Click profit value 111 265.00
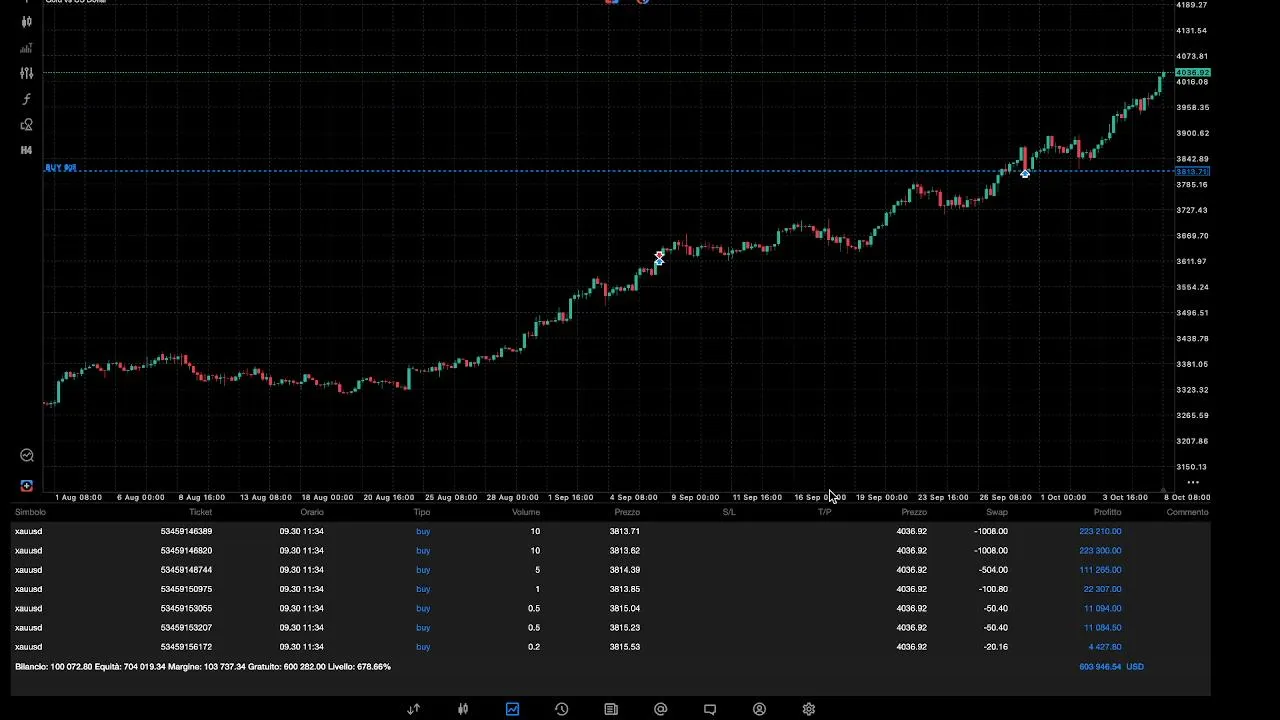The image size is (1280, 720). (x=1101, y=570)
